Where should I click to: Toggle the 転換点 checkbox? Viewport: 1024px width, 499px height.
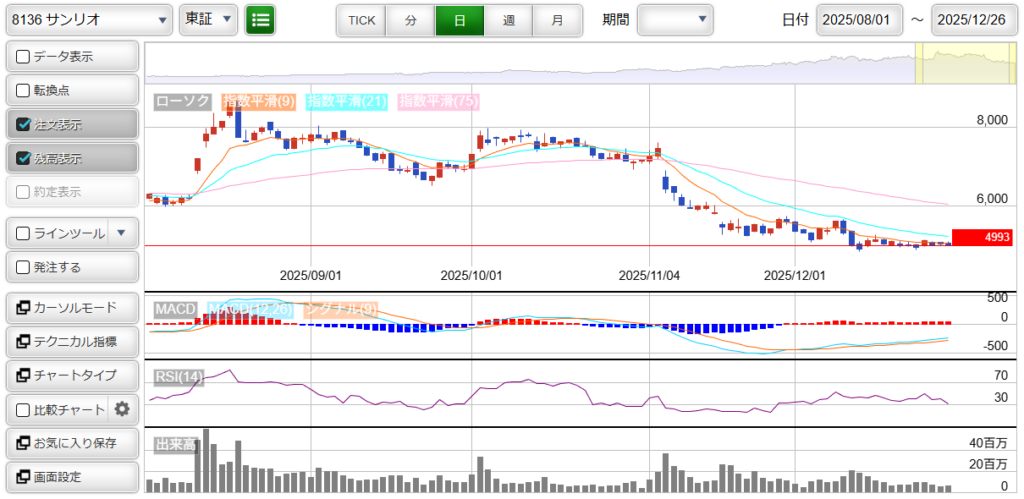(x=24, y=91)
